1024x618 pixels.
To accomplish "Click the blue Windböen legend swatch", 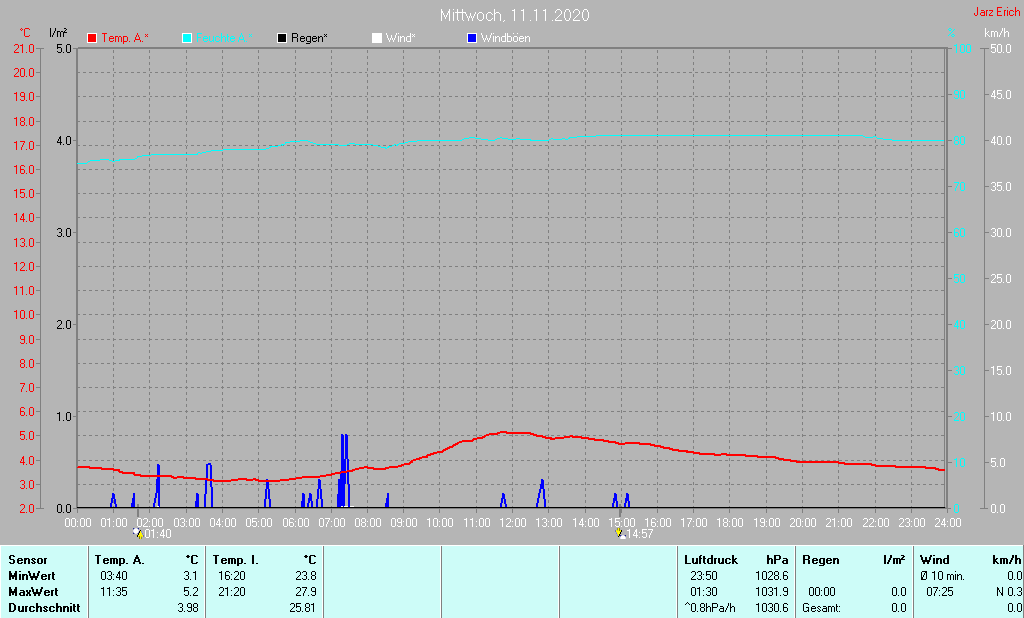I will click(472, 38).
